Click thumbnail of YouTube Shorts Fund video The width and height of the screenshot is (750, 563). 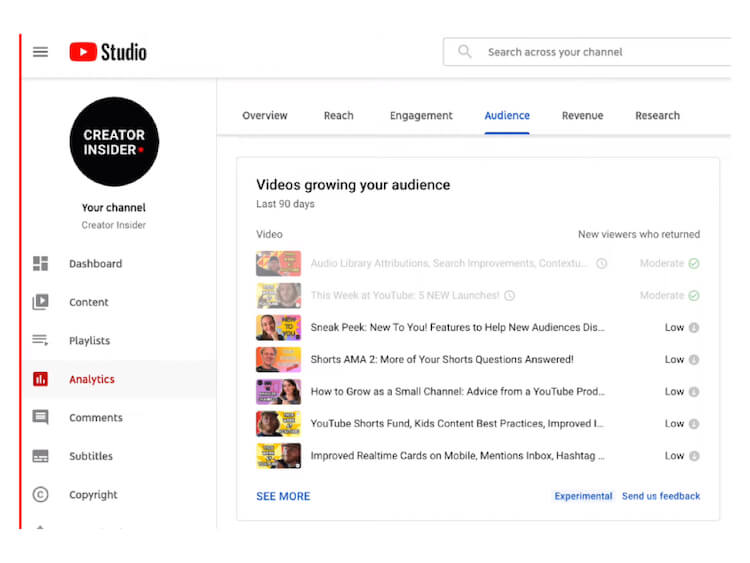tap(278, 424)
